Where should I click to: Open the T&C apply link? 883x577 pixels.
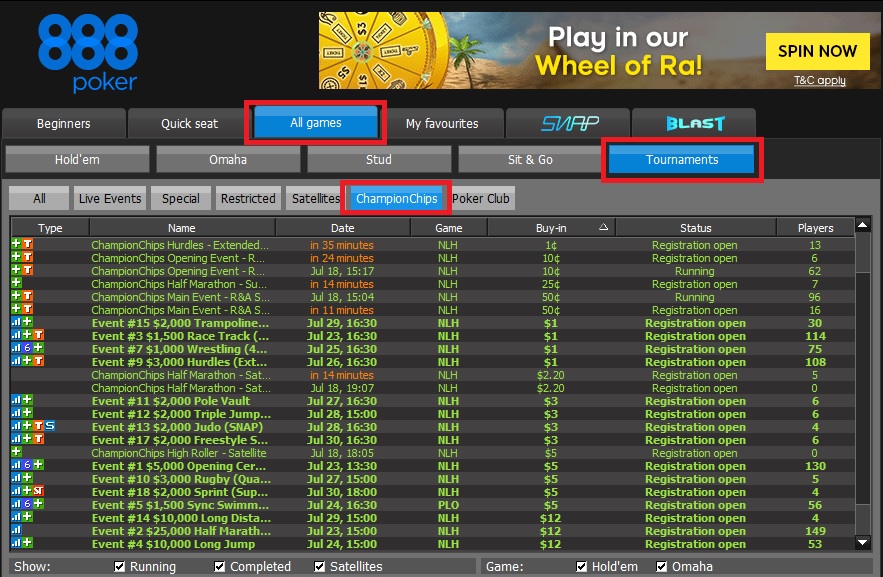pos(819,80)
